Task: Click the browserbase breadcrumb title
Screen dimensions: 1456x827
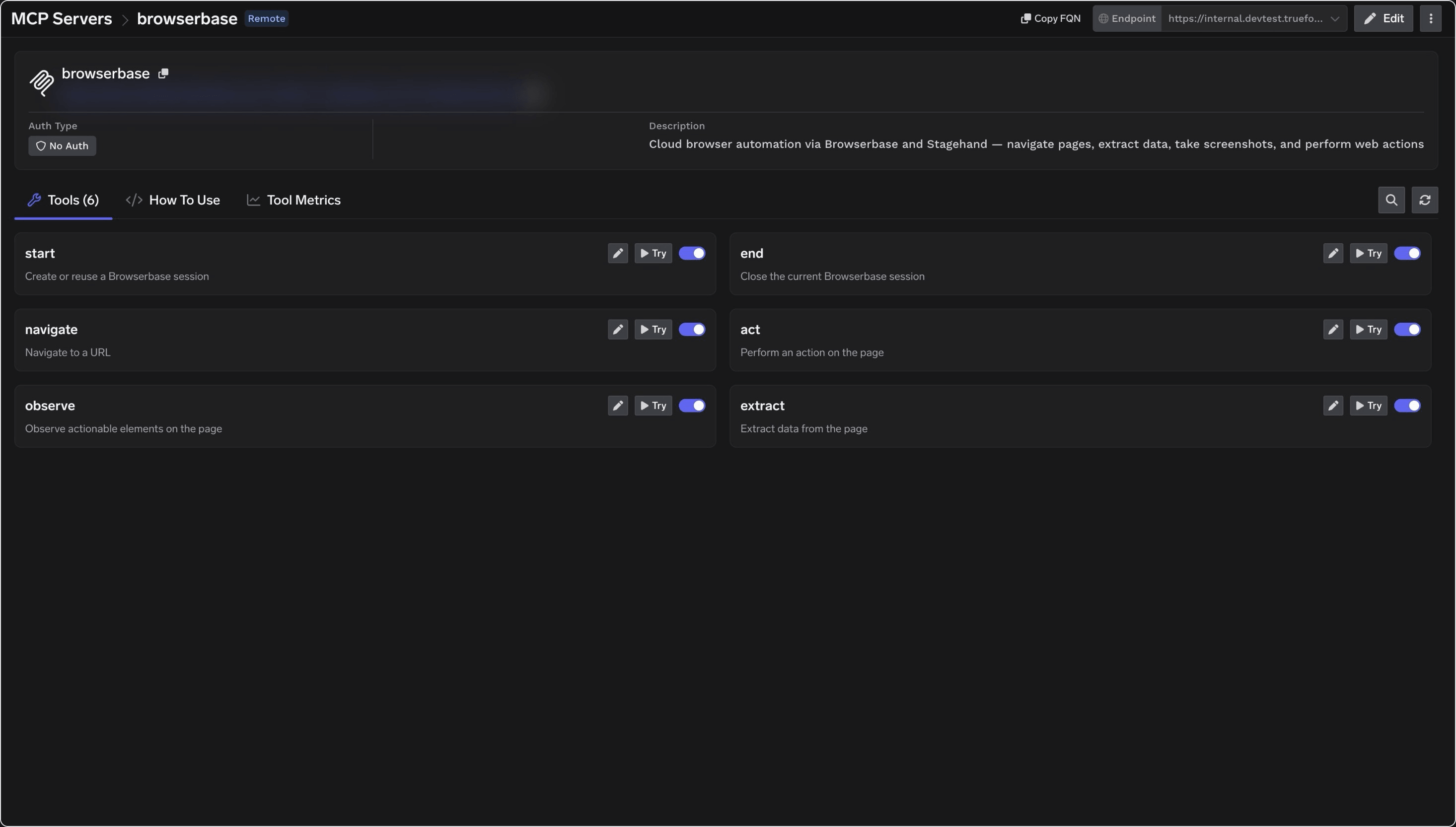Action: [x=187, y=18]
